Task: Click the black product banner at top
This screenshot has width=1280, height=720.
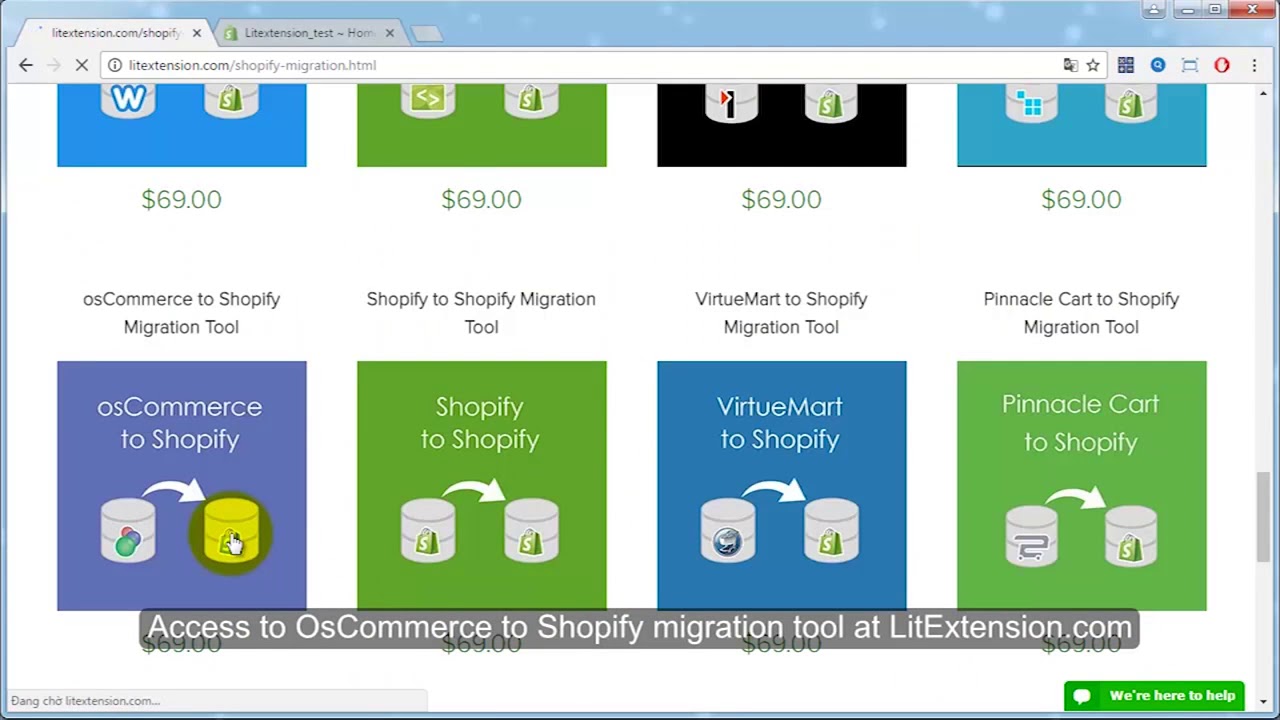Action: [x=782, y=125]
